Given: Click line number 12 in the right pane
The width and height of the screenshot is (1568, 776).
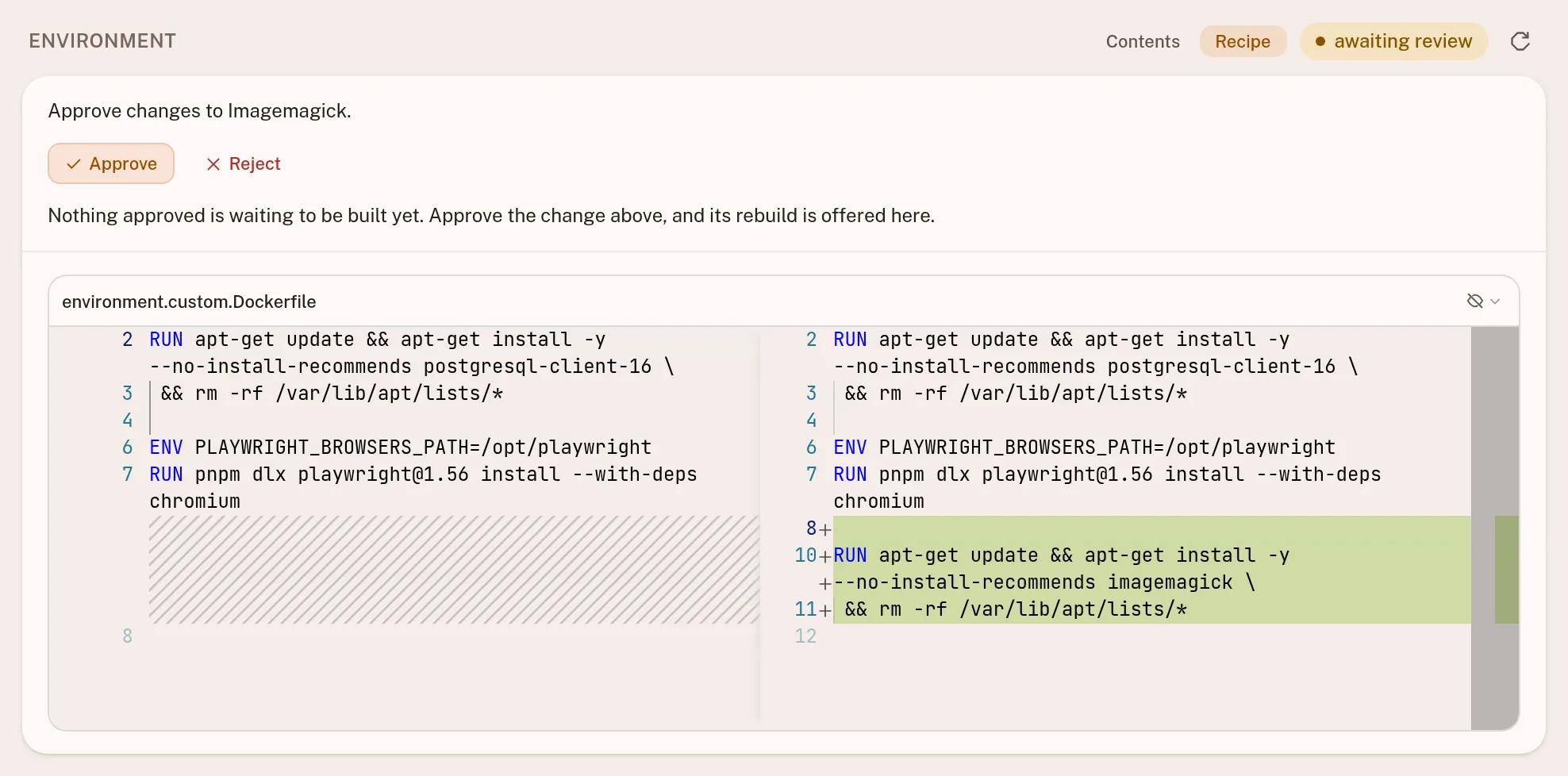Looking at the screenshot, I should coord(805,636).
